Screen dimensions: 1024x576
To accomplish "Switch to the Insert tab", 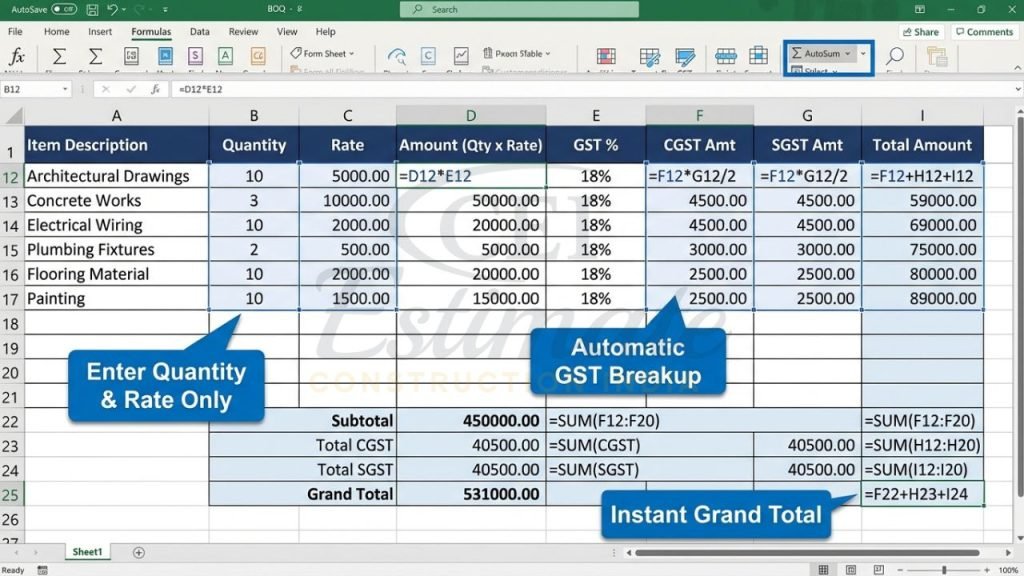I will pyautogui.click(x=100, y=31).
